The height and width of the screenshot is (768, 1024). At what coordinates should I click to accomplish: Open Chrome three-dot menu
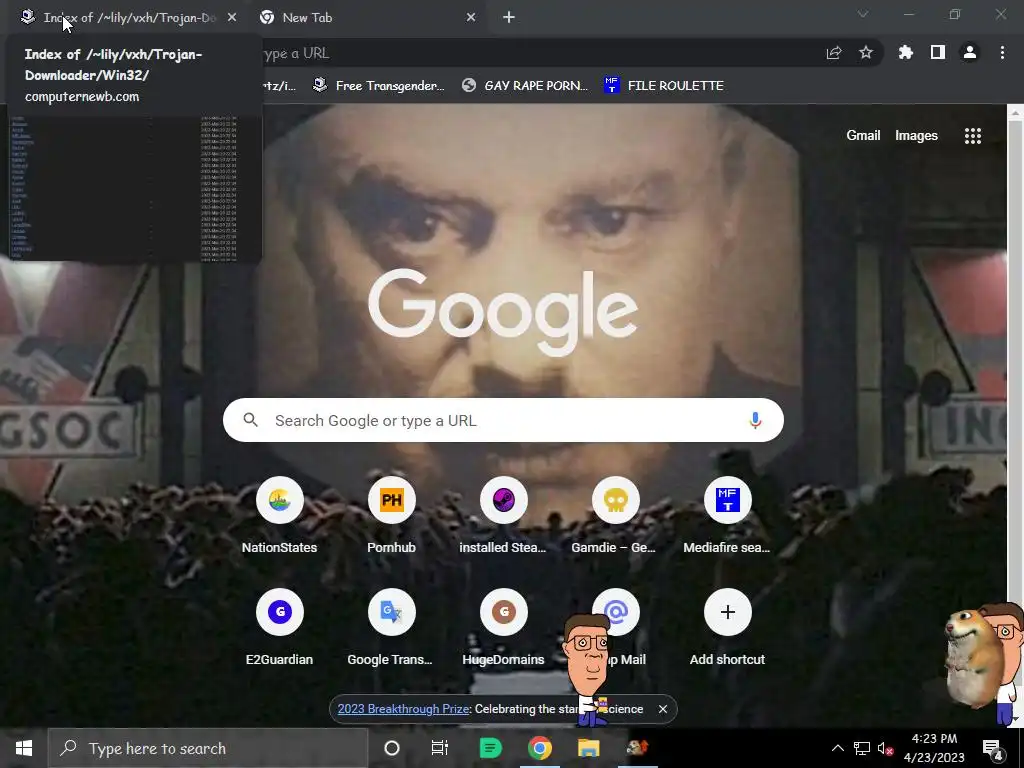click(x=1002, y=53)
